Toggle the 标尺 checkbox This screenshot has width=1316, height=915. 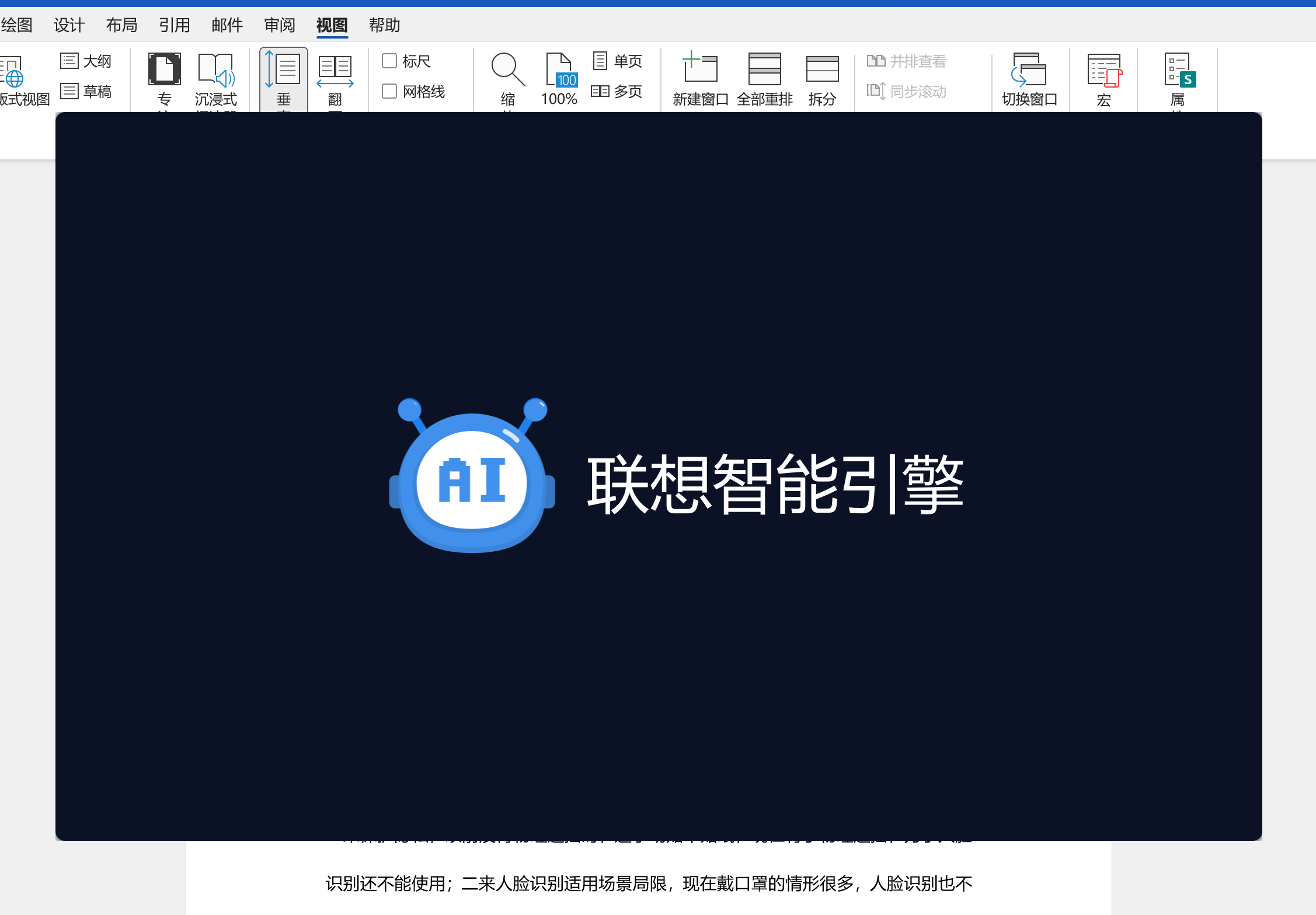pos(389,61)
